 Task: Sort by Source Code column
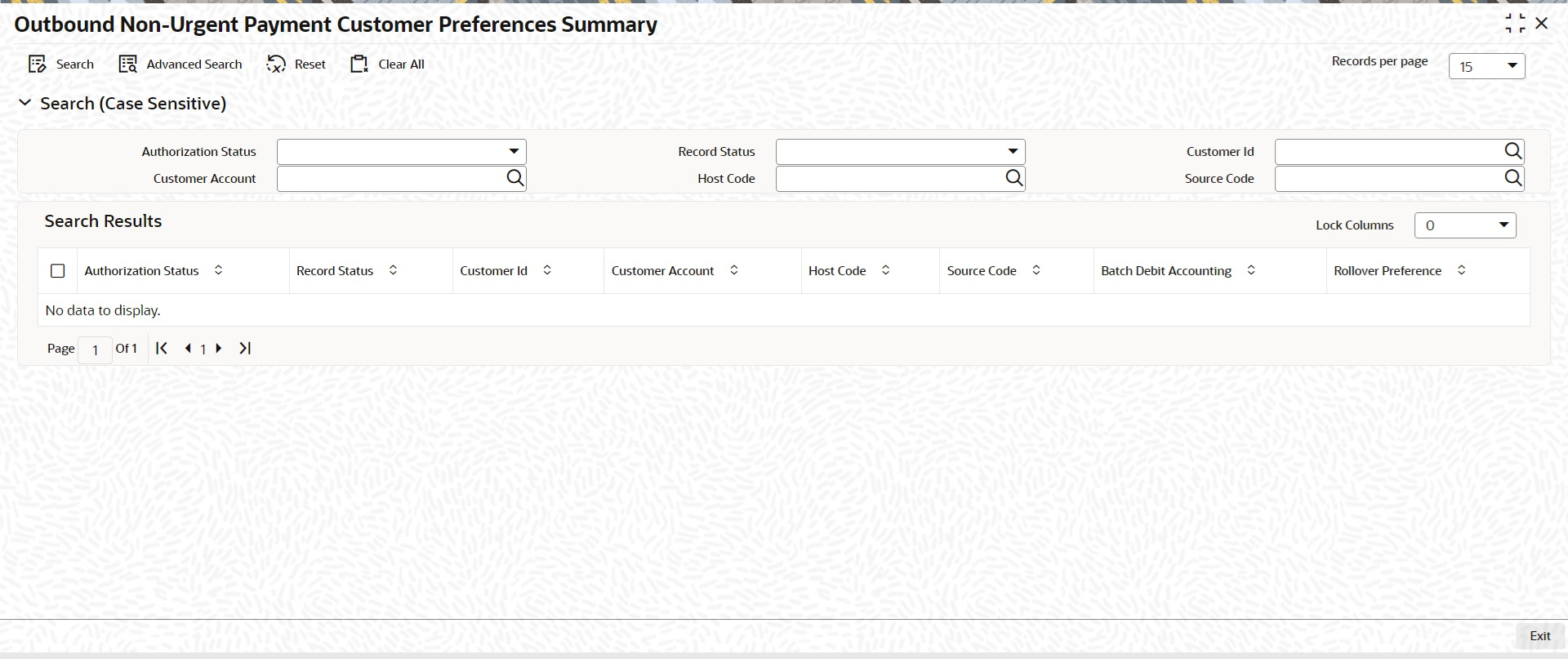pyautogui.click(x=1036, y=270)
